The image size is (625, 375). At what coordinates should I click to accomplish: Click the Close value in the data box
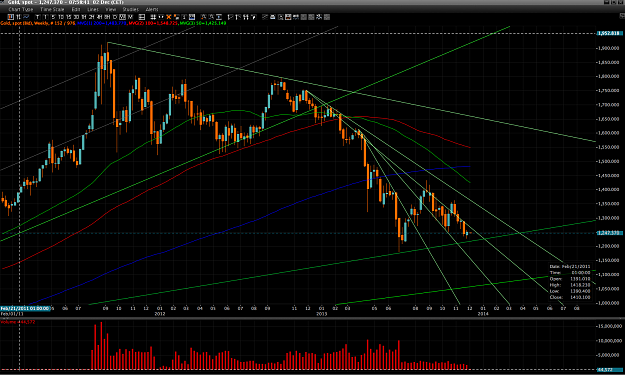point(580,297)
